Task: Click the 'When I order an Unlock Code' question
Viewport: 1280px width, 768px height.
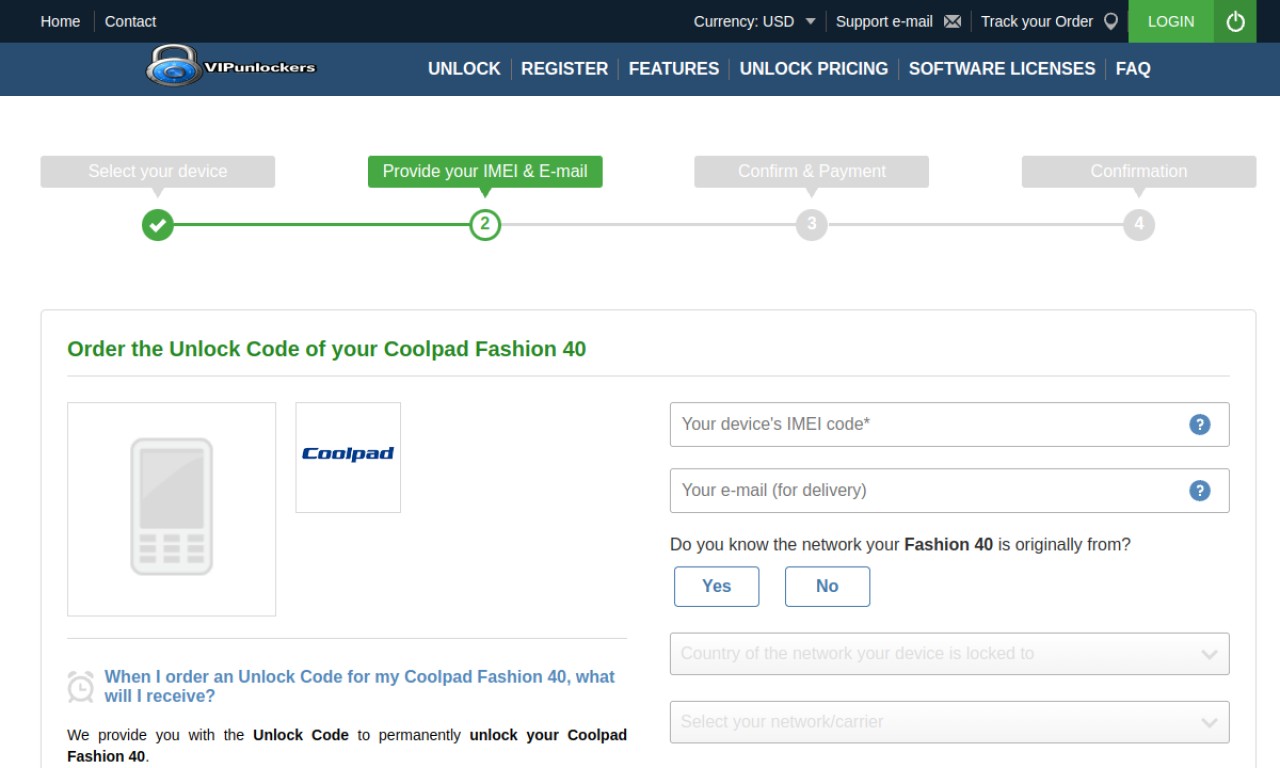Action: (360, 686)
